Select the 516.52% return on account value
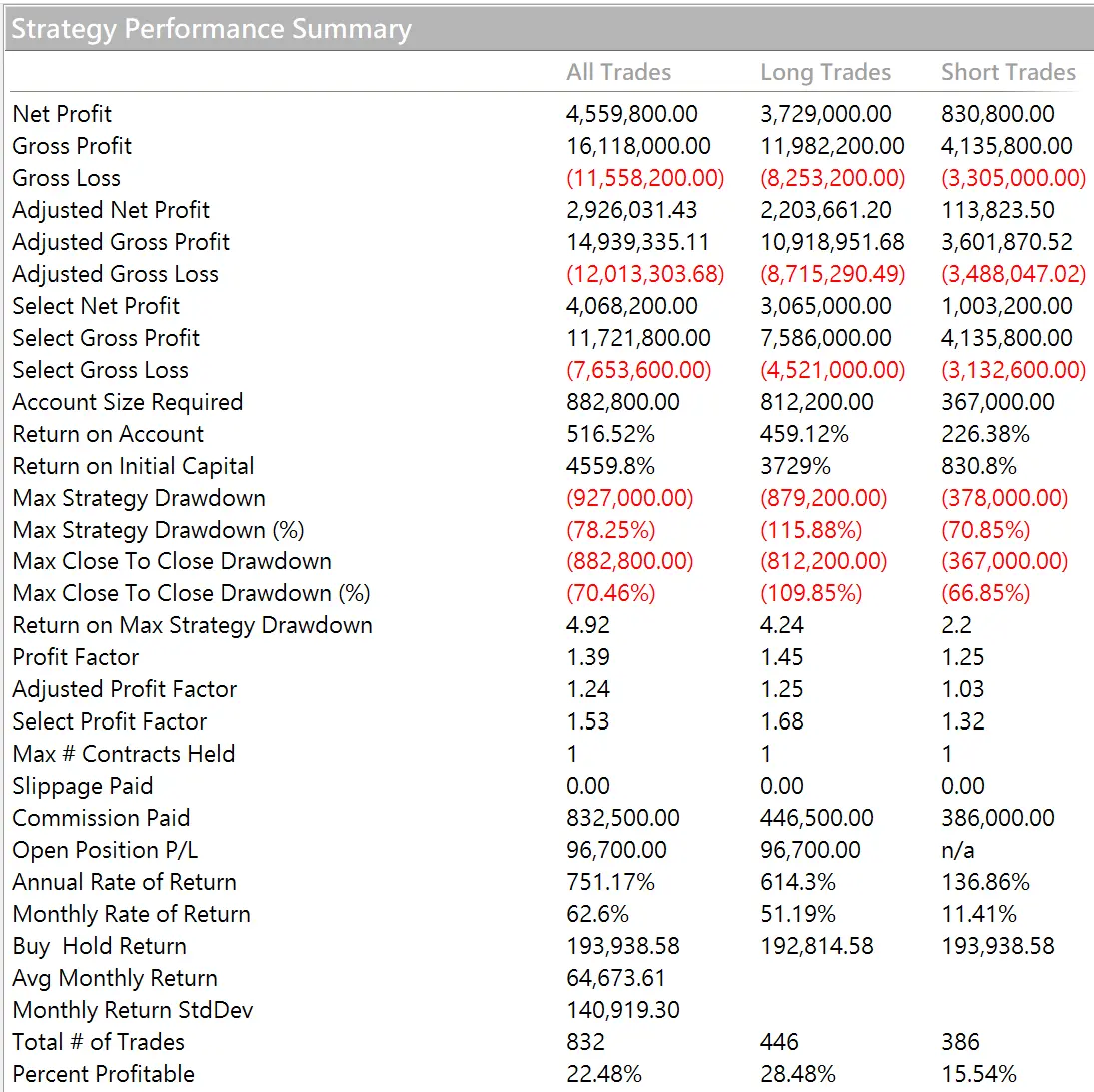 click(610, 434)
